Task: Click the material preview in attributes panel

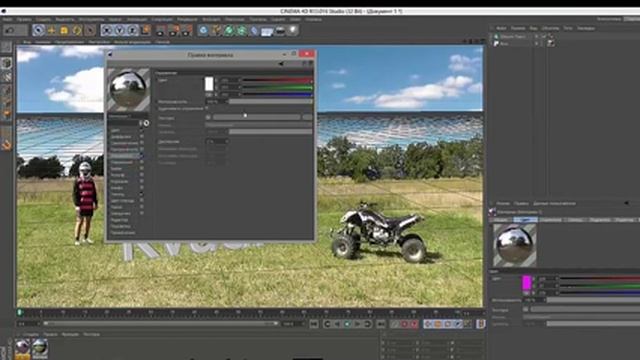Action: [x=514, y=245]
